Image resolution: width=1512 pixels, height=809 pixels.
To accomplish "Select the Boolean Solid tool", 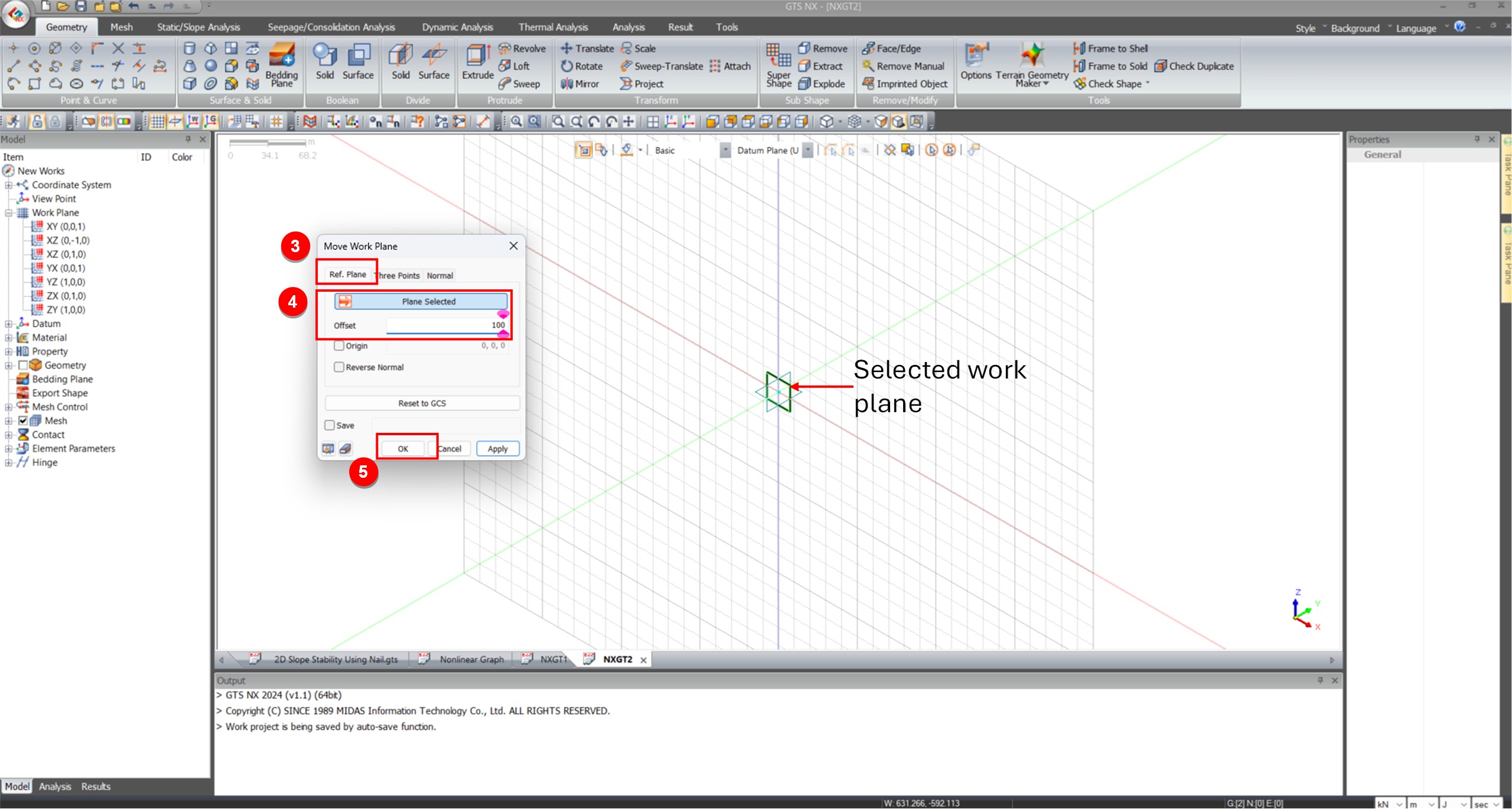I will (x=325, y=61).
